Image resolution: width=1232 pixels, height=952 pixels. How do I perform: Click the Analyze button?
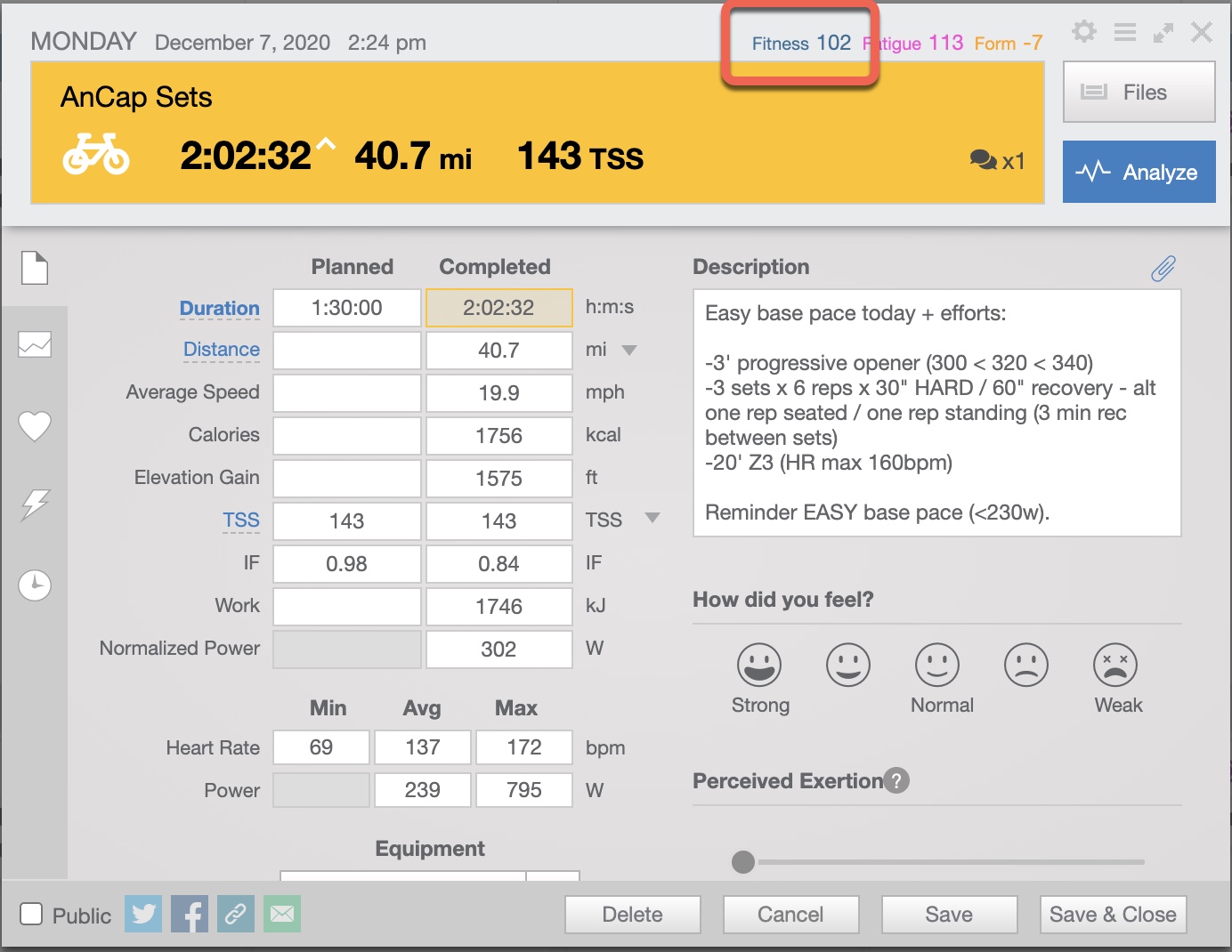tap(1139, 172)
